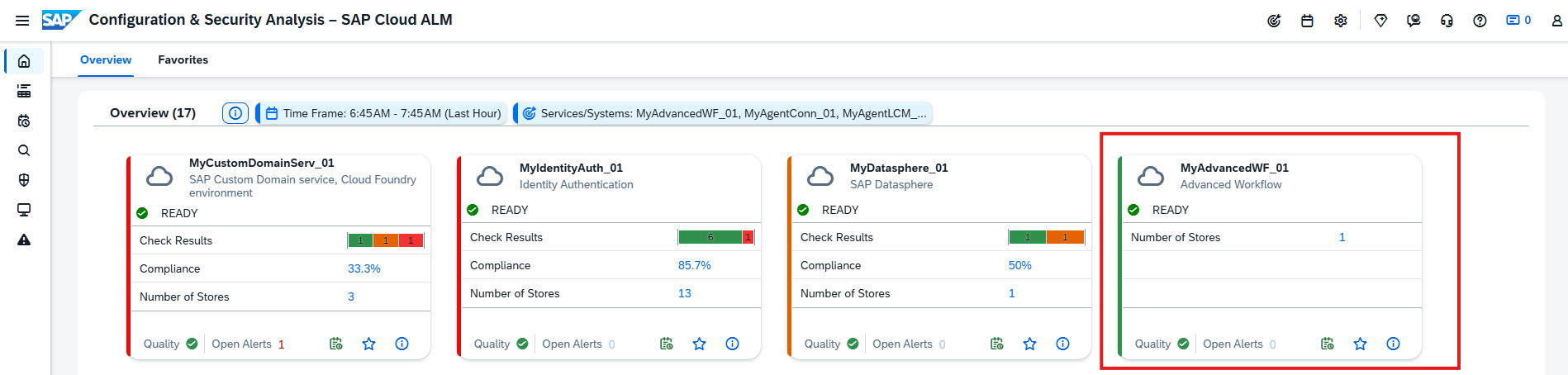Open the user profile icon
Screen dimensions: 1568x375
tap(1556, 21)
